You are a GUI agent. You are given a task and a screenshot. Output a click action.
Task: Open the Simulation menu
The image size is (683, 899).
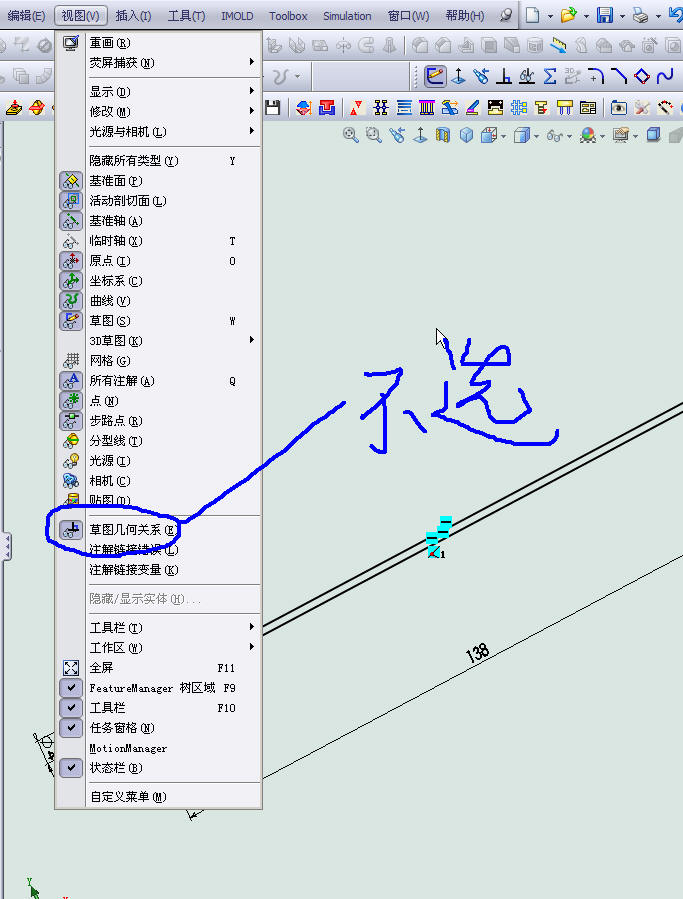pyautogui.click(x=347, y=16)
